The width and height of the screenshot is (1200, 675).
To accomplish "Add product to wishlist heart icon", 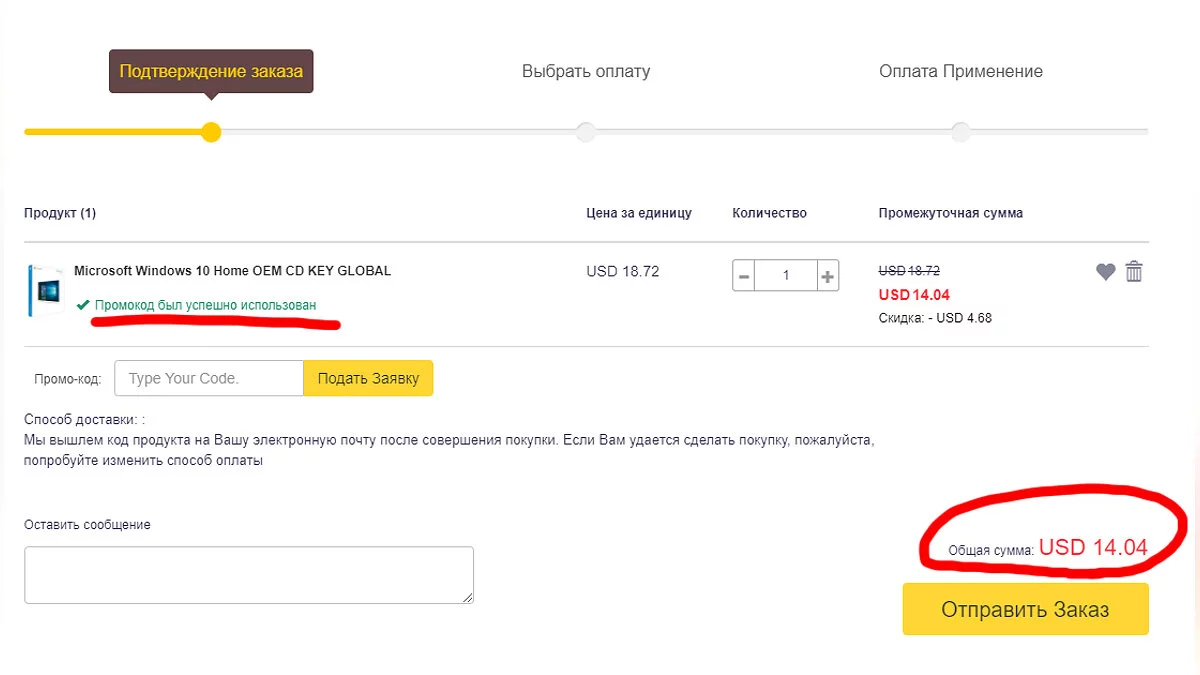I will [1105, 272].
